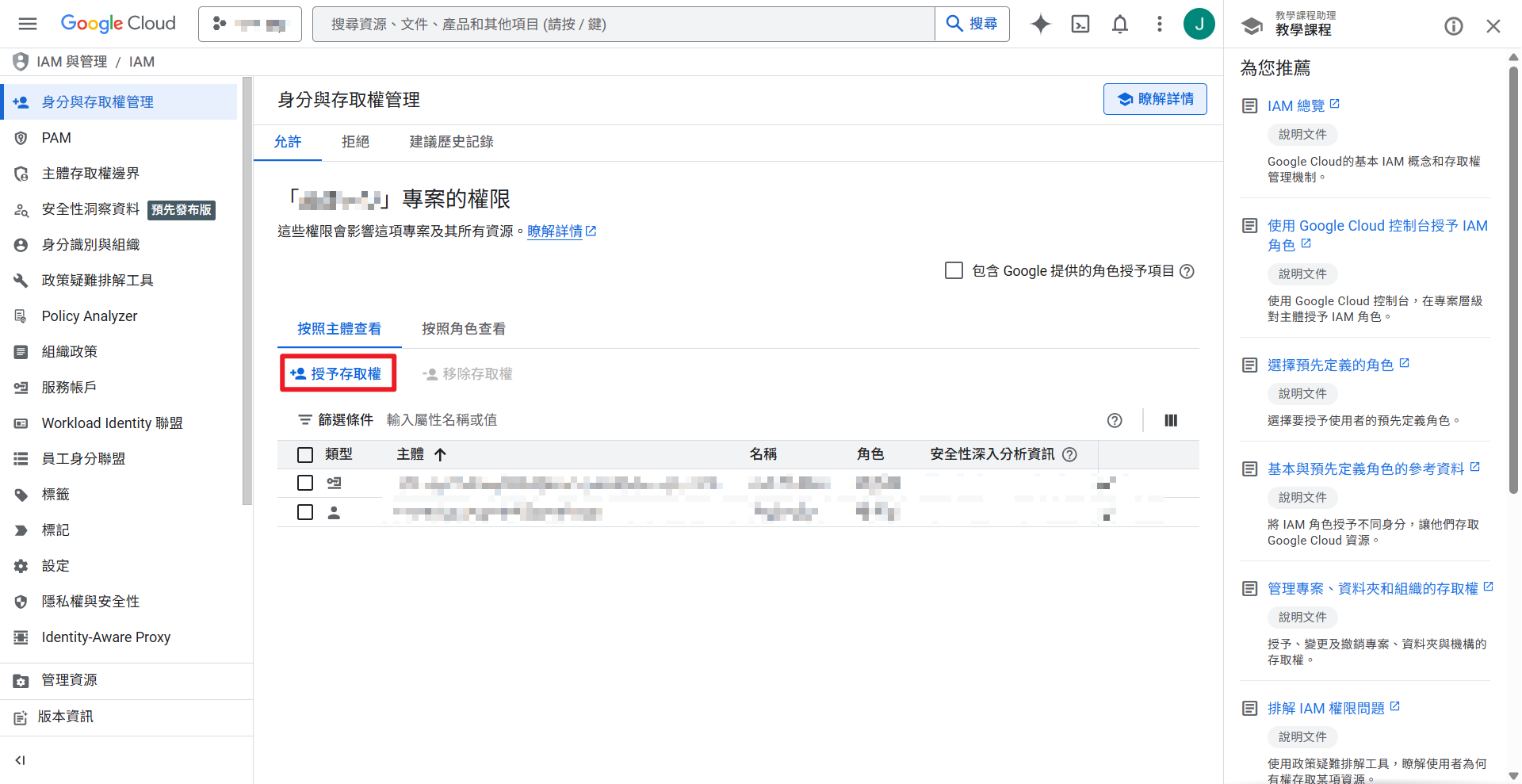
Task: Click the Google Cloud logo
Action: (117, 24)
